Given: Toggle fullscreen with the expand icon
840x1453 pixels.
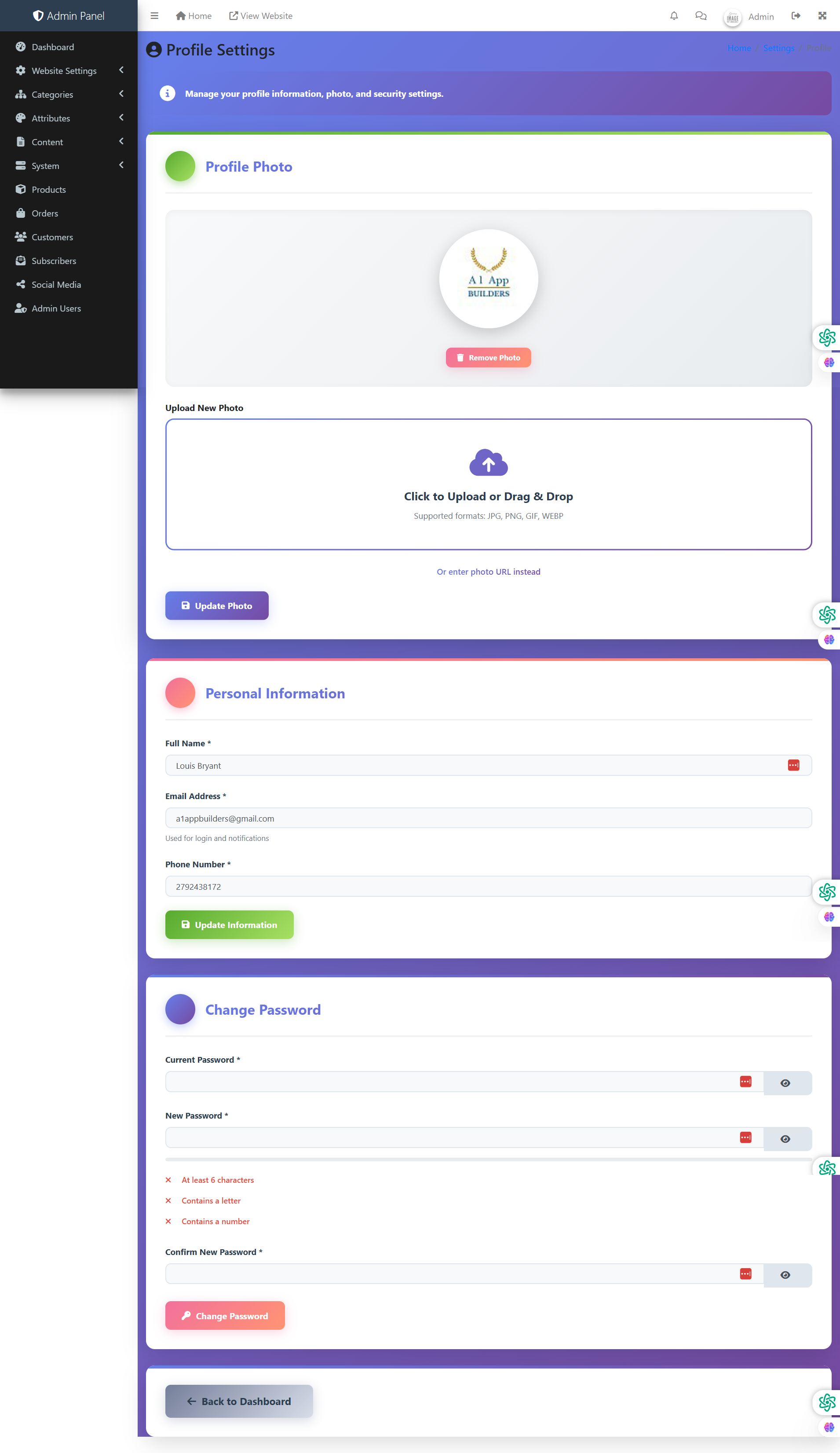Looking at the screenshot, I should tap(822, 16).
